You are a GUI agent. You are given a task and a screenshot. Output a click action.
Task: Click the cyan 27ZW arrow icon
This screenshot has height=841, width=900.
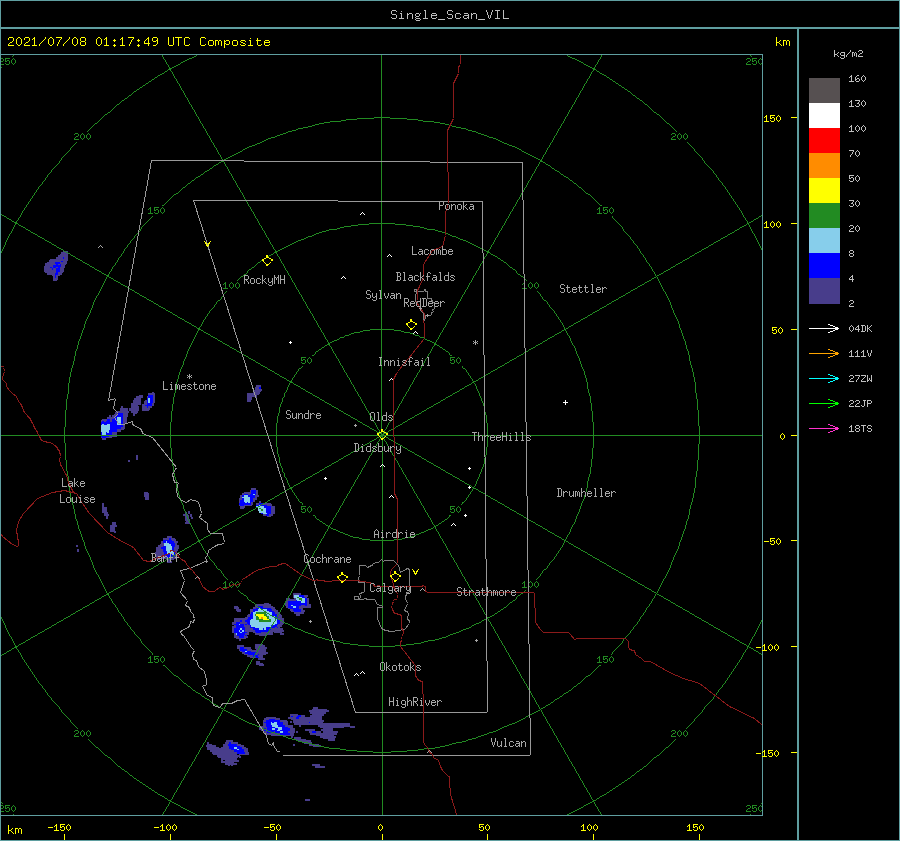coord(824,379)
